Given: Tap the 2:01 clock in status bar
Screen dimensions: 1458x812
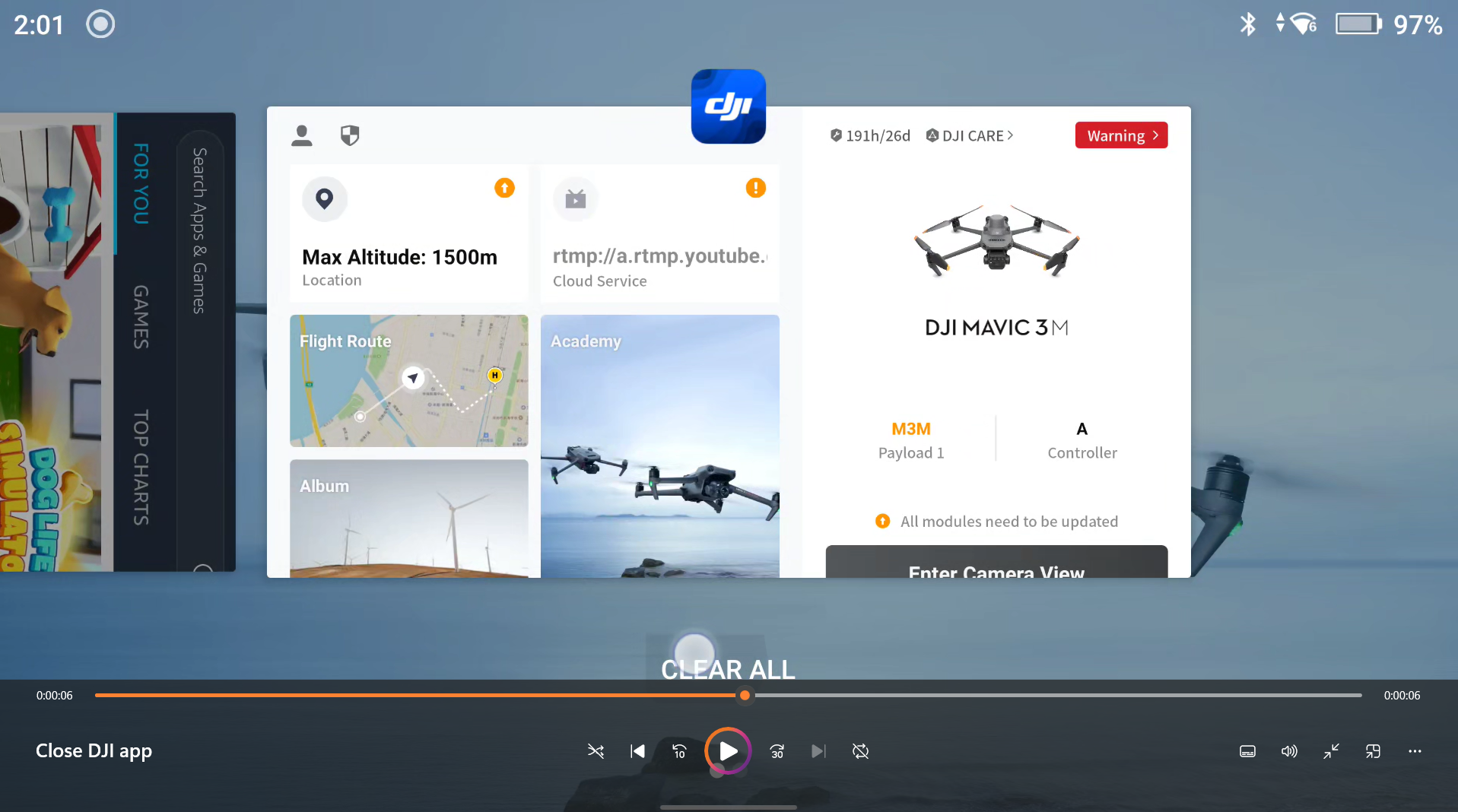Looking at the screenshot, I should point(39,24).
